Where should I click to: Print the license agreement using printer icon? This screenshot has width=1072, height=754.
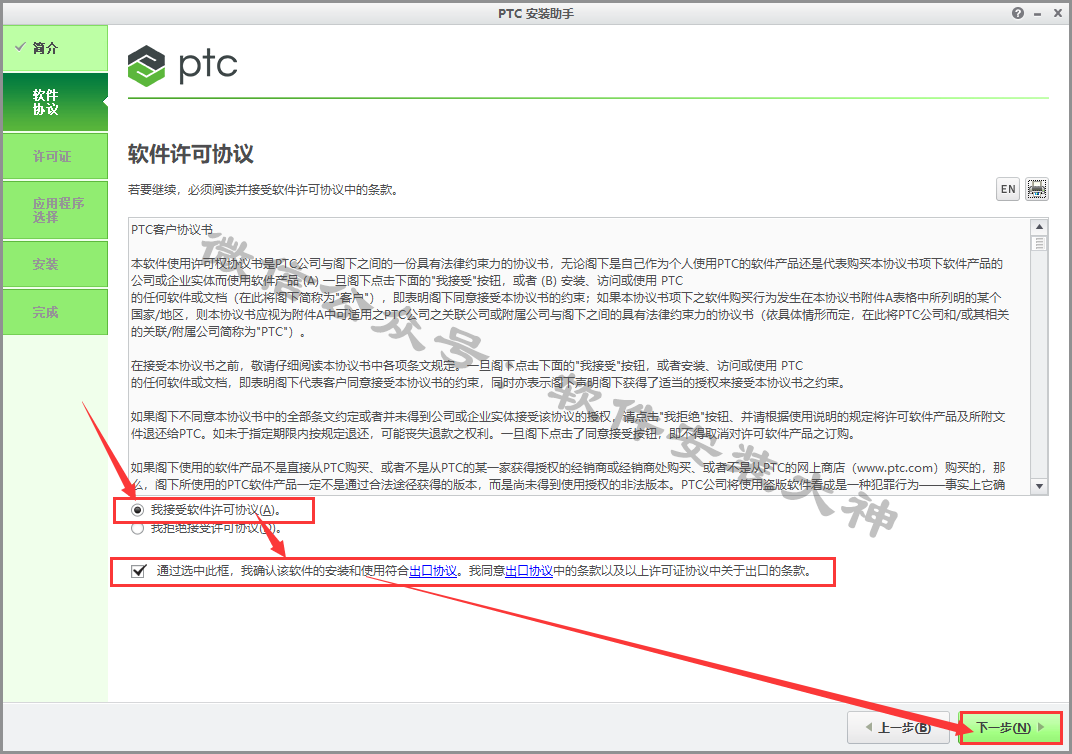(1037, 189)
